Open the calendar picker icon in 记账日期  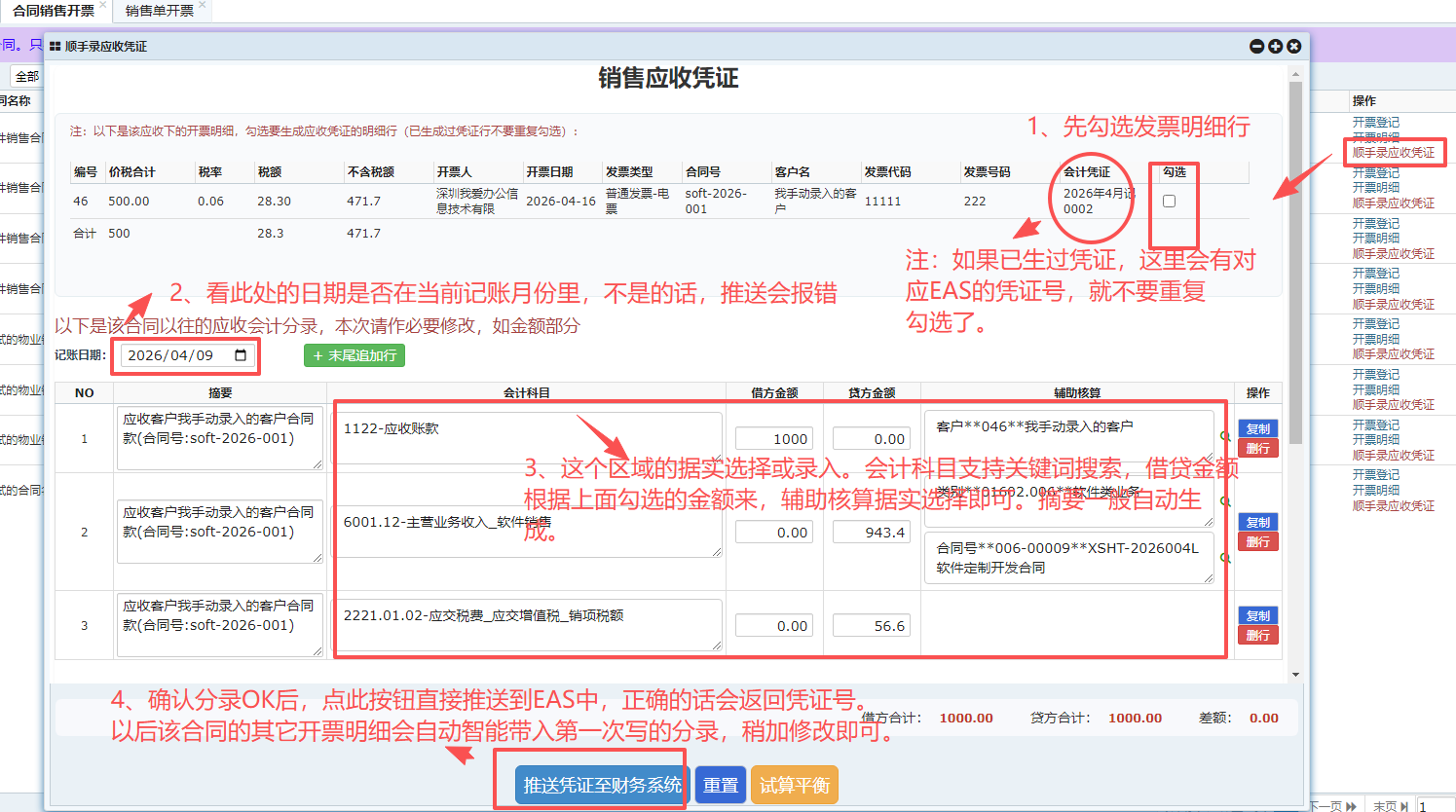point(242,355)
